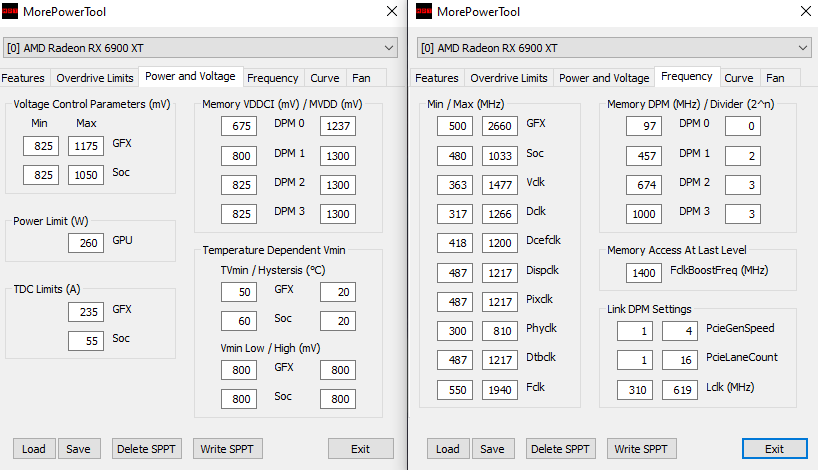
Task: Open Features tab in right window
Action: pyautogui.click(x=437, y=78)
